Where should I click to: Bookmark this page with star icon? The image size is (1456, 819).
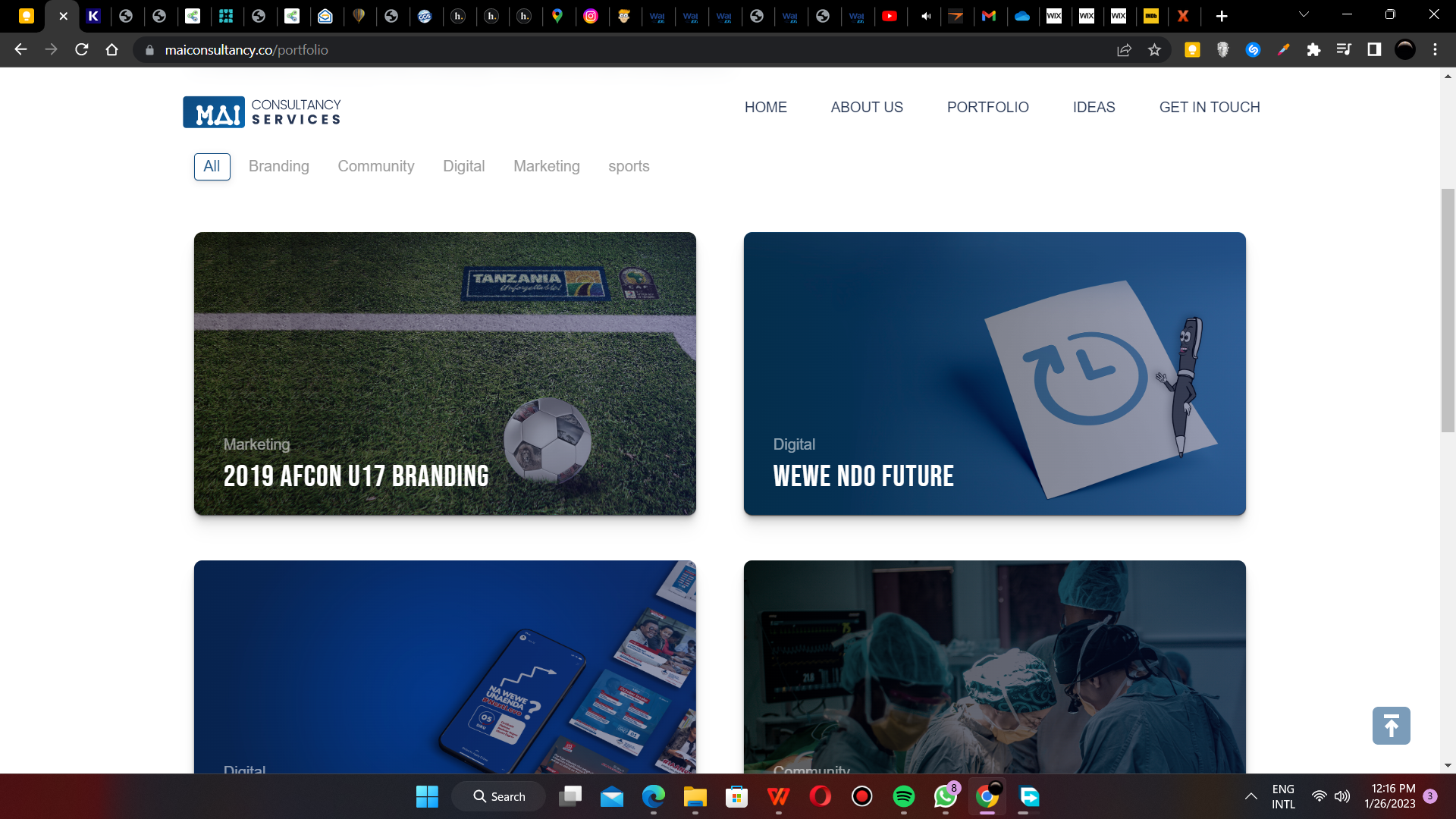[1154, 50]
